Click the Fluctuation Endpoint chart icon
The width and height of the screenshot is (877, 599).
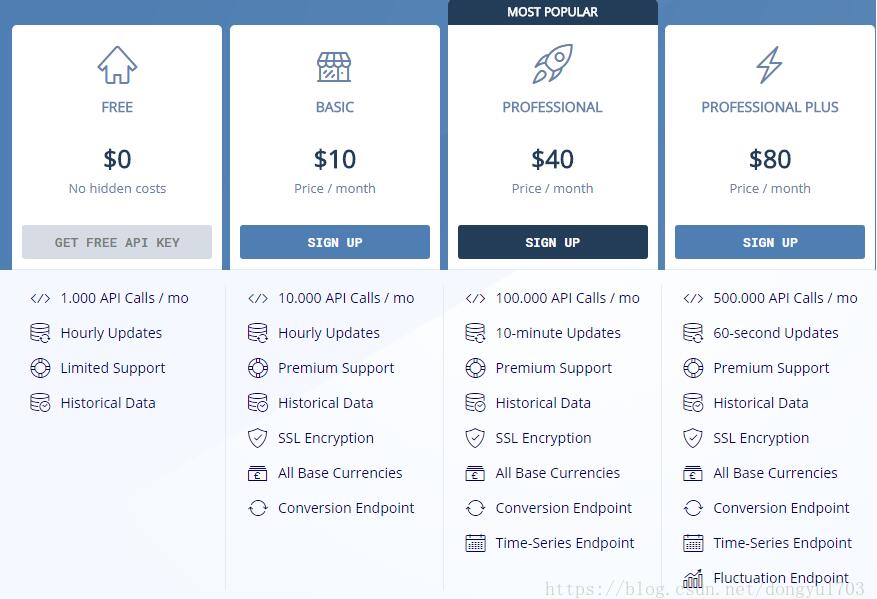click(x=693, y=578)
